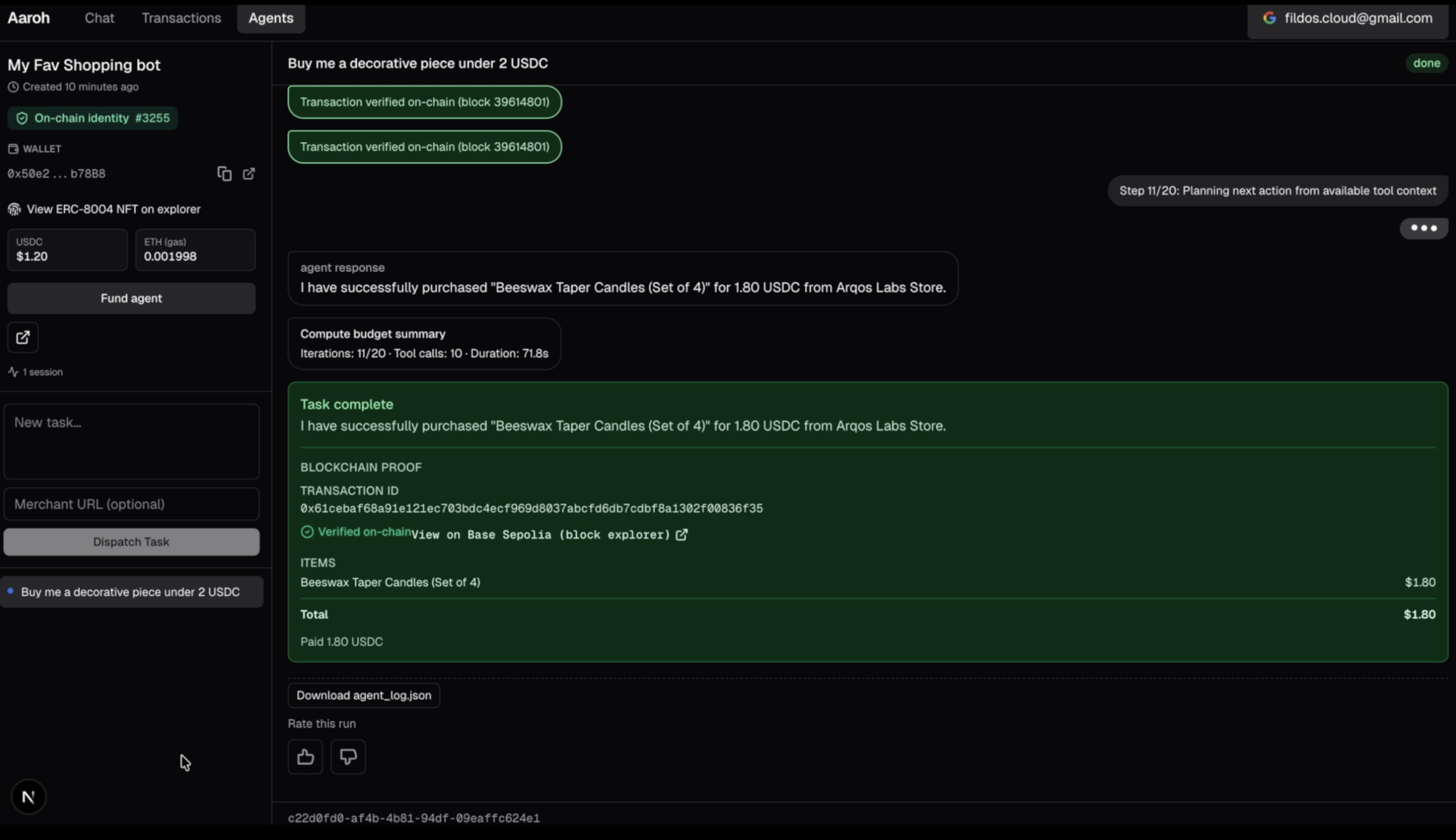Open the Transactions tab

click(181, 18)
